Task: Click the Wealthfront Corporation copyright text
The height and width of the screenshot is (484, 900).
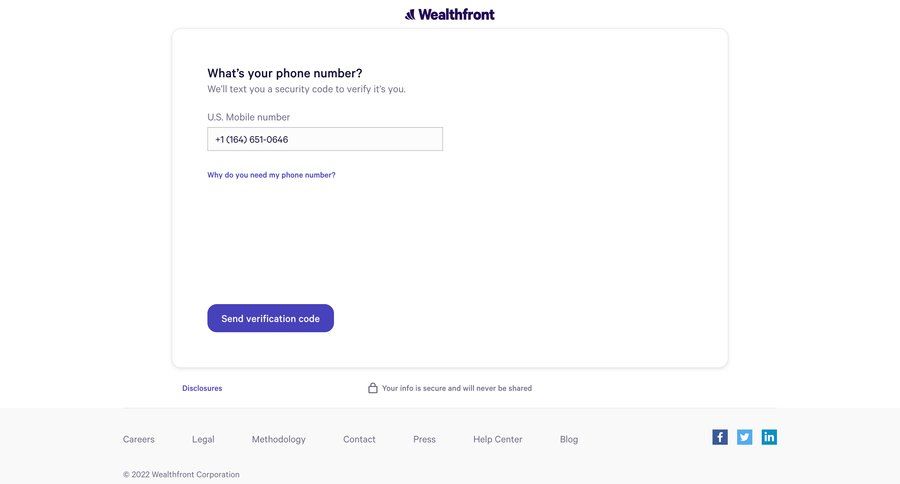Action: pos(181,474)
